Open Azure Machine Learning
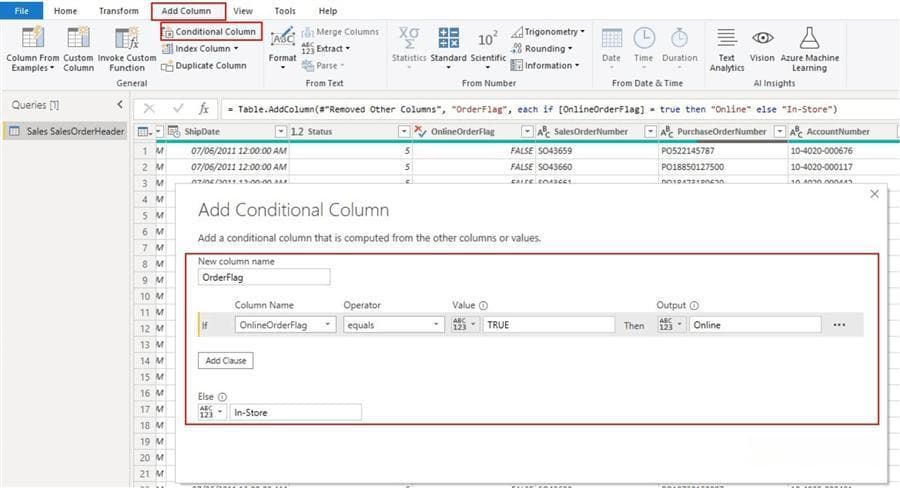Viewport: 900px width, 488px height. click(809, 49)
